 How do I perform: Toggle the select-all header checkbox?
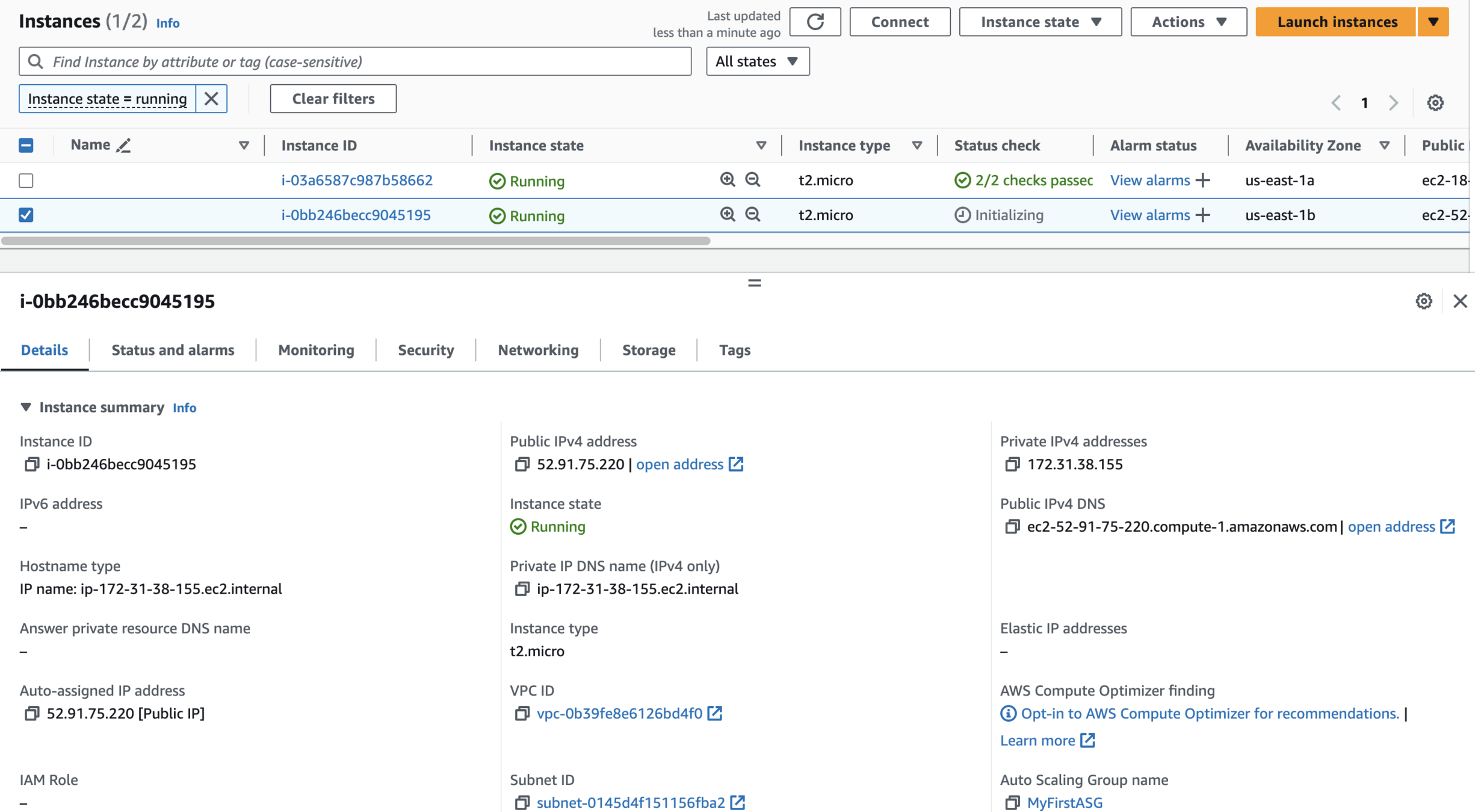[26, 145]
